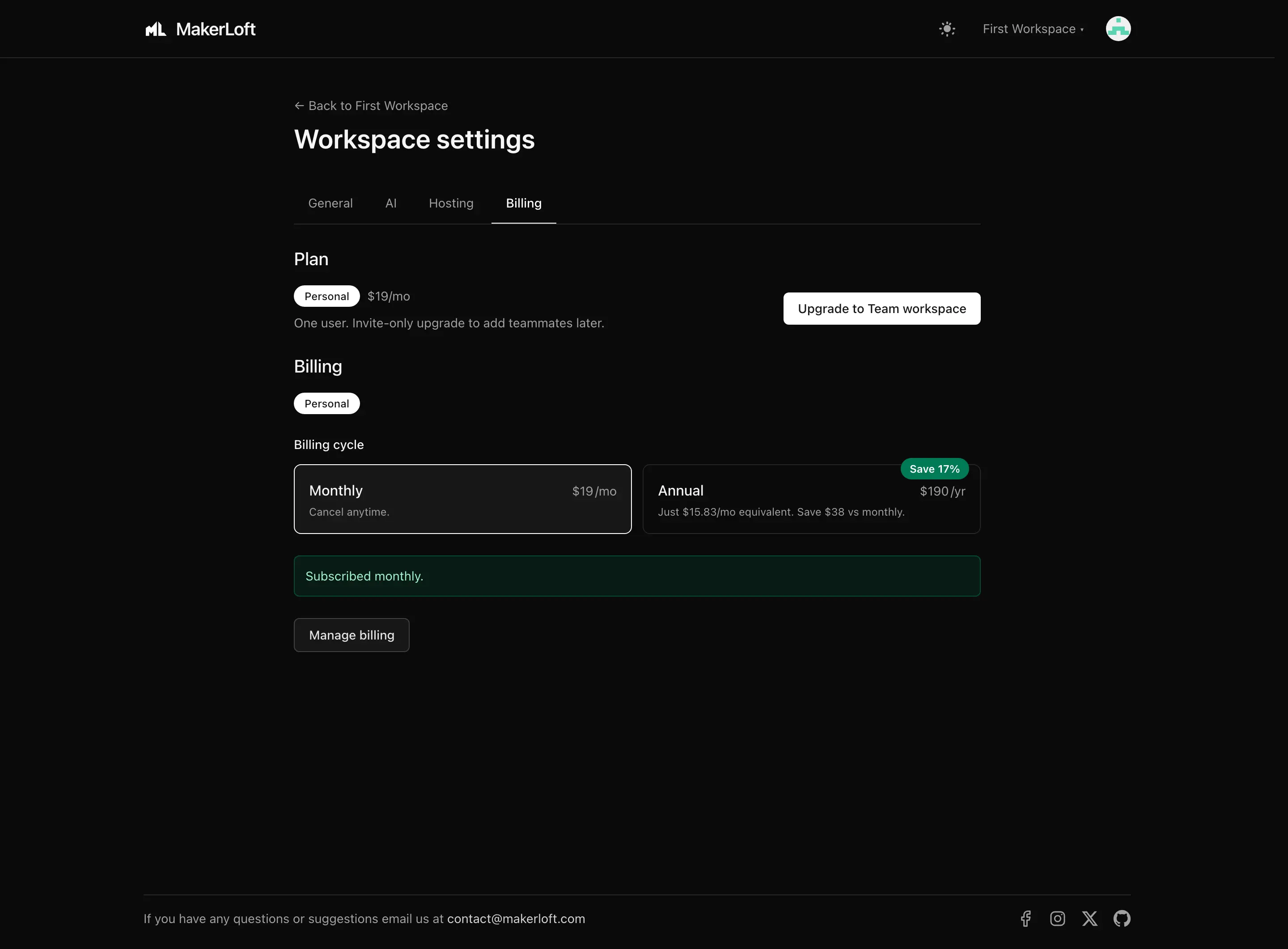
Task: Select the Billing tab
Action: [x=523, y=203]
